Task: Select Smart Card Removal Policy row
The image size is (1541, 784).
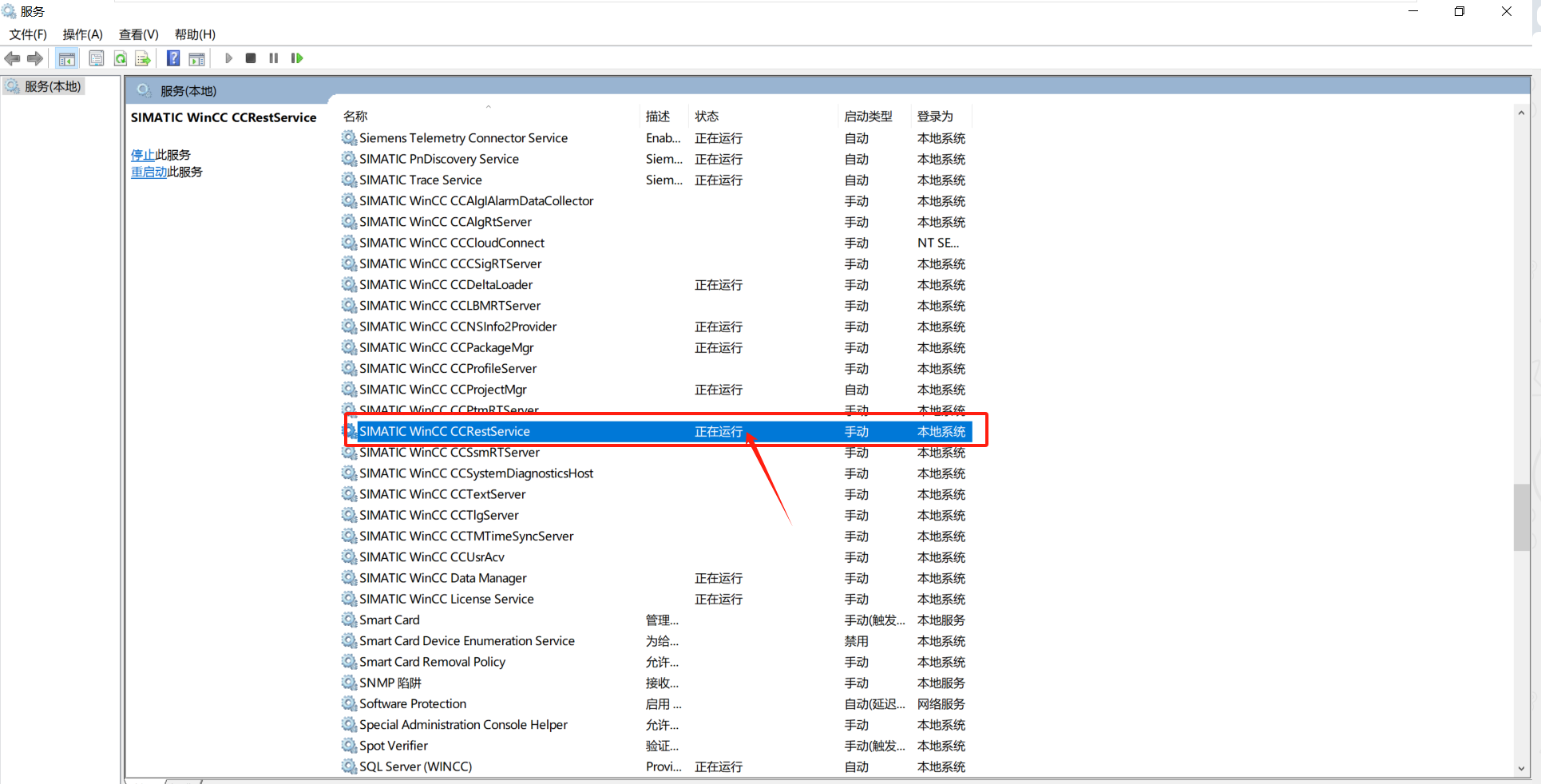Action: [x=656, y=662]
